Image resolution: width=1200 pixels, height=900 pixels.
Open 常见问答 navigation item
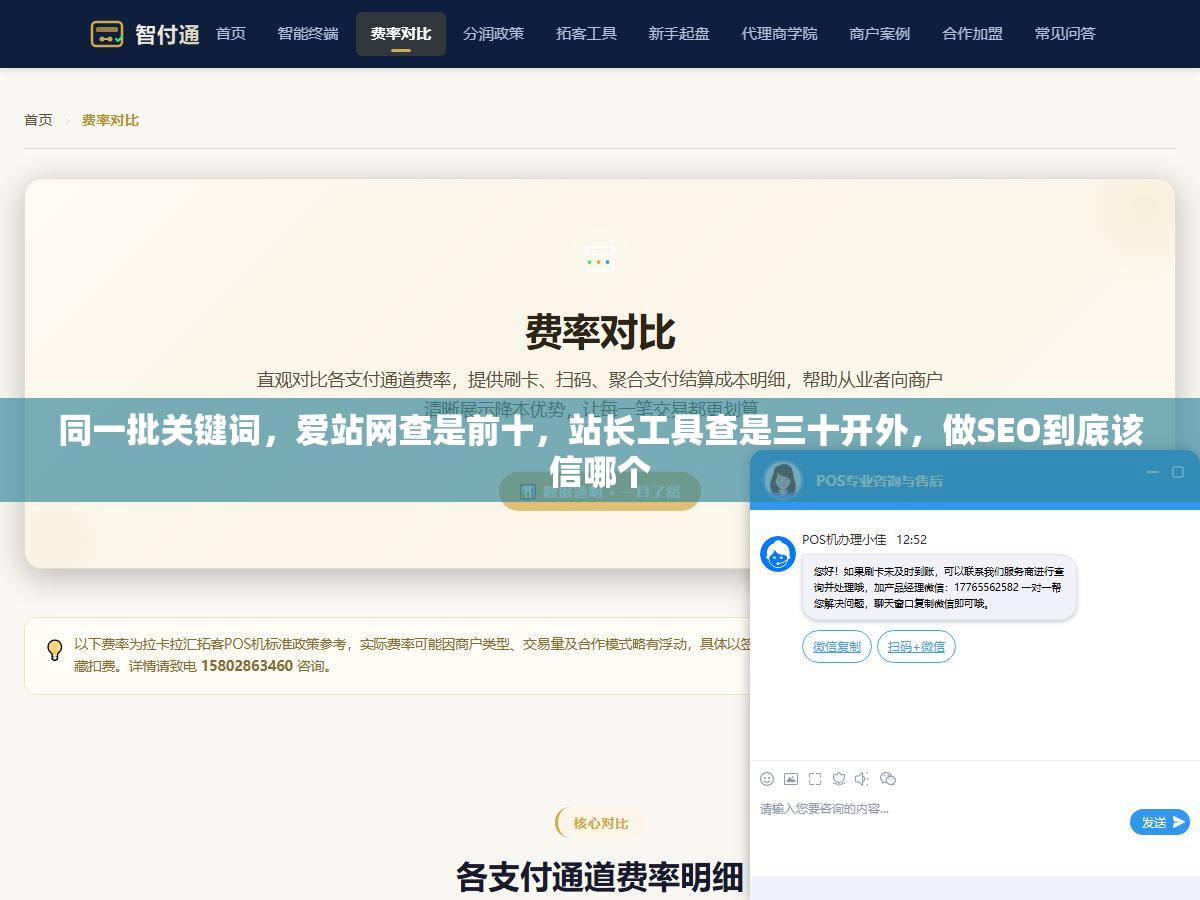point(1065,34)
